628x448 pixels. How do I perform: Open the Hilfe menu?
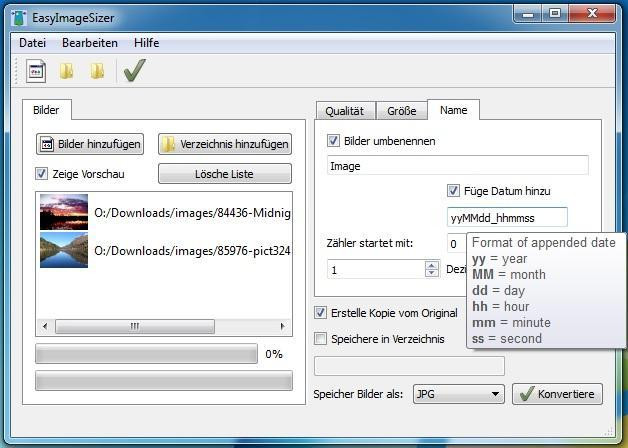pos(147,43)
